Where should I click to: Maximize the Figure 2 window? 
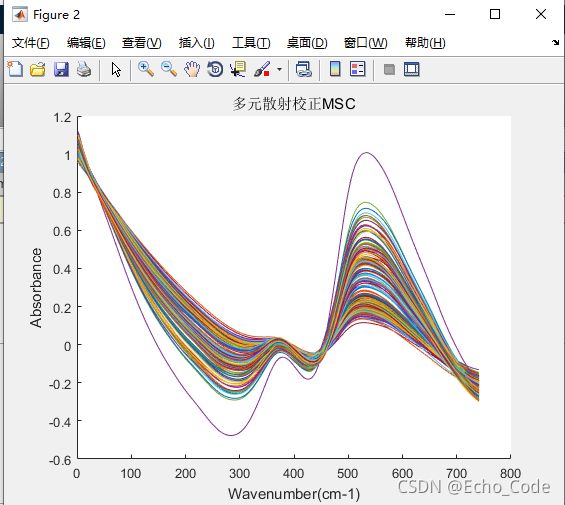click(495, 14)
